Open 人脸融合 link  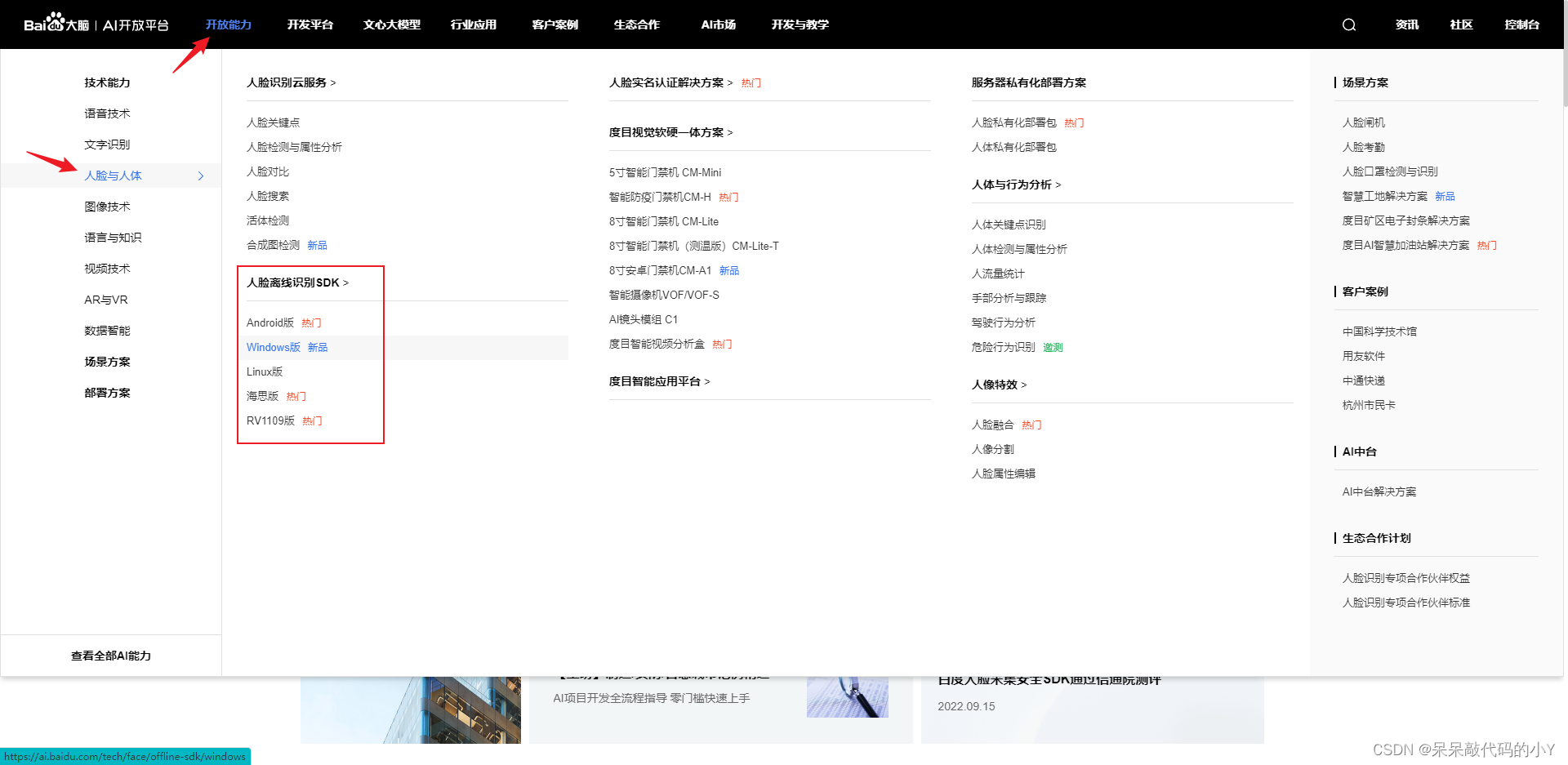point(992,425)
